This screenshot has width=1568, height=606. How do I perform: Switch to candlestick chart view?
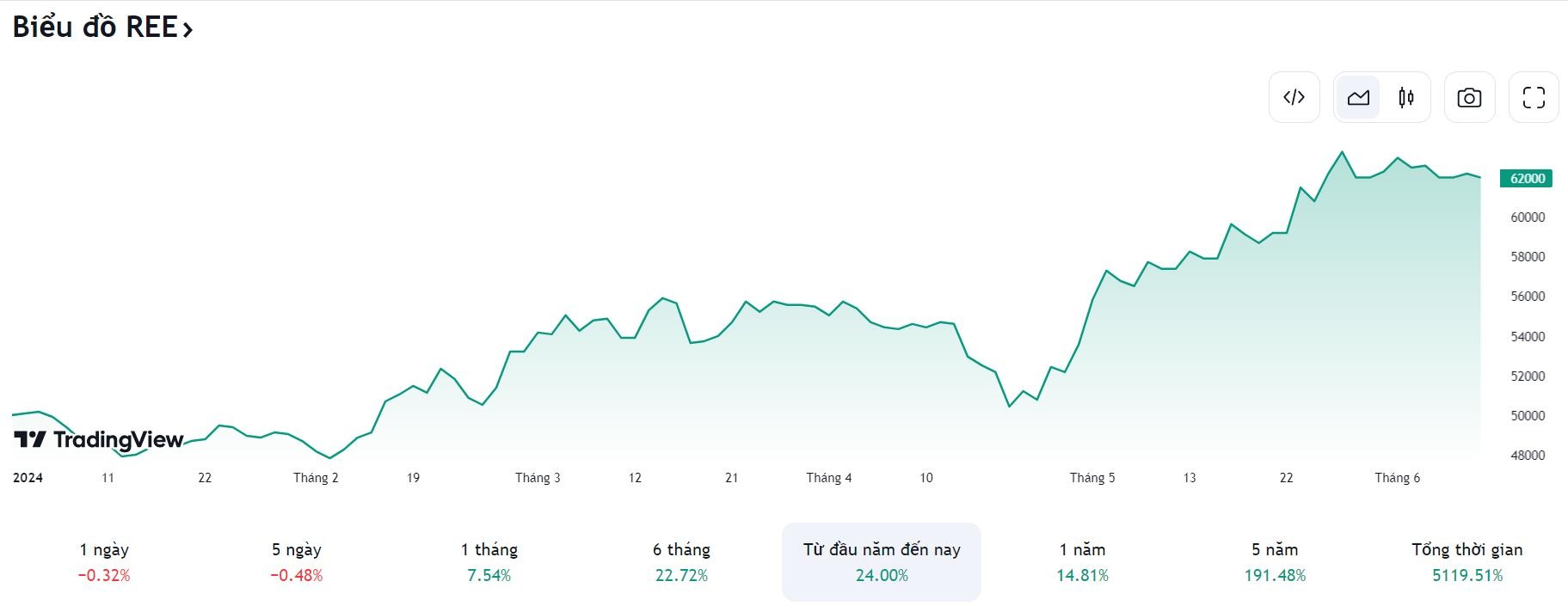1406,97
